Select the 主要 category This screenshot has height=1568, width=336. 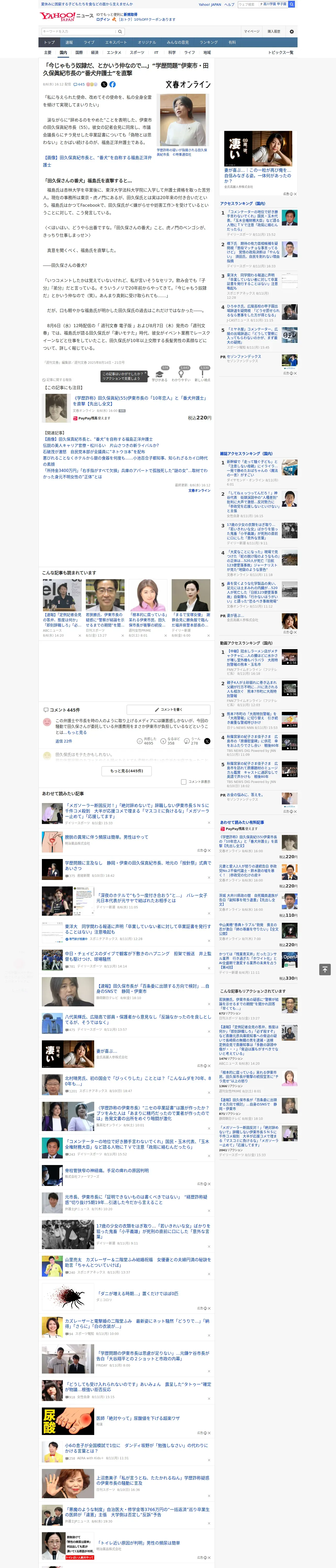[x=48, y=52]
